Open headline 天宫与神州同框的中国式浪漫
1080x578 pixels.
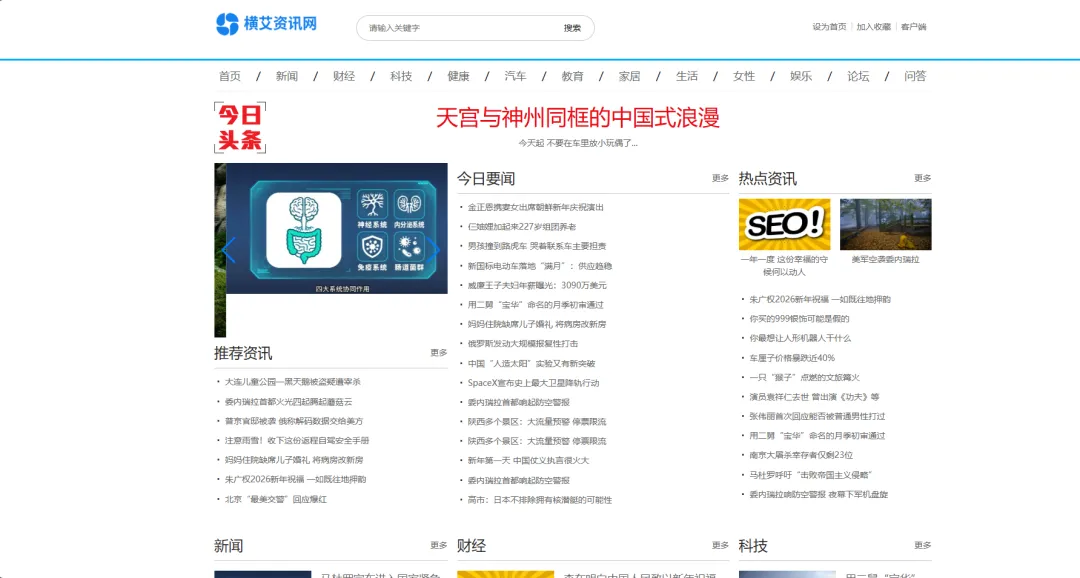[578, 118]
